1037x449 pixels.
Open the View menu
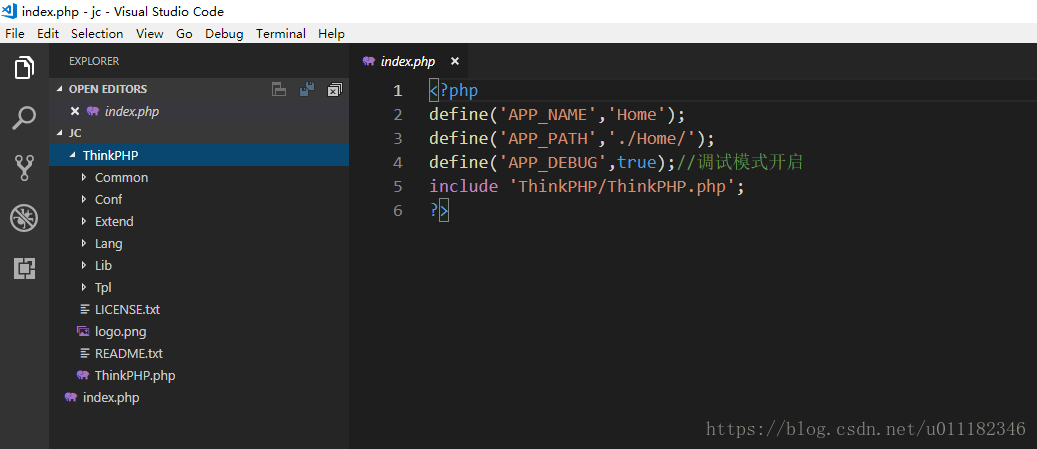click(149, 34)
